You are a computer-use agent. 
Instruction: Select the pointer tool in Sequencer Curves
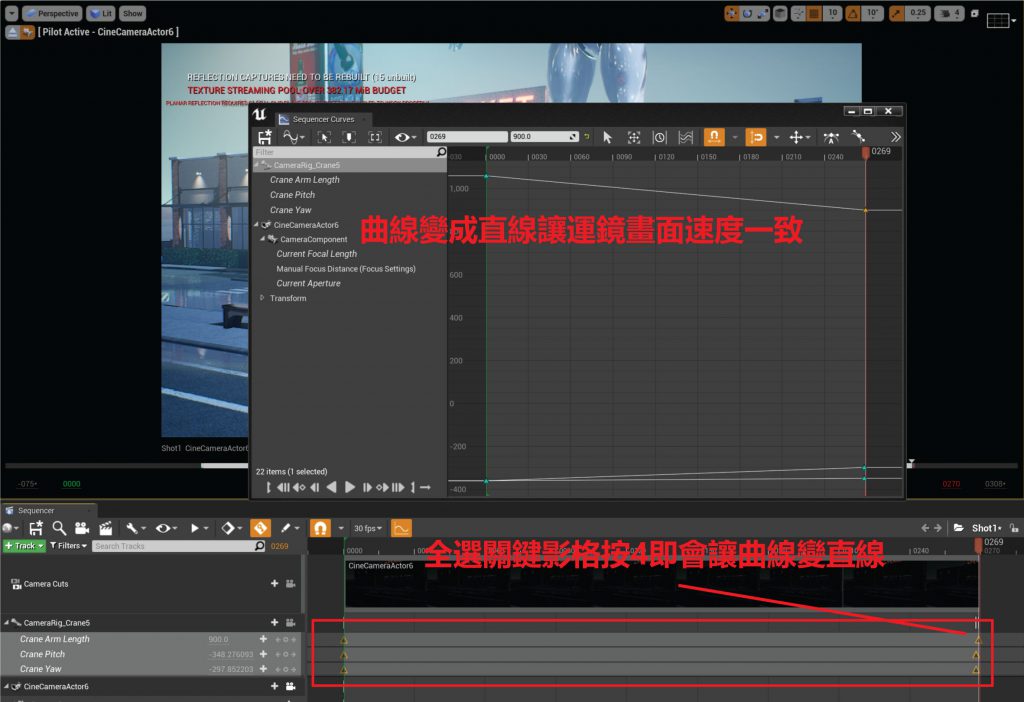point(607,137)
